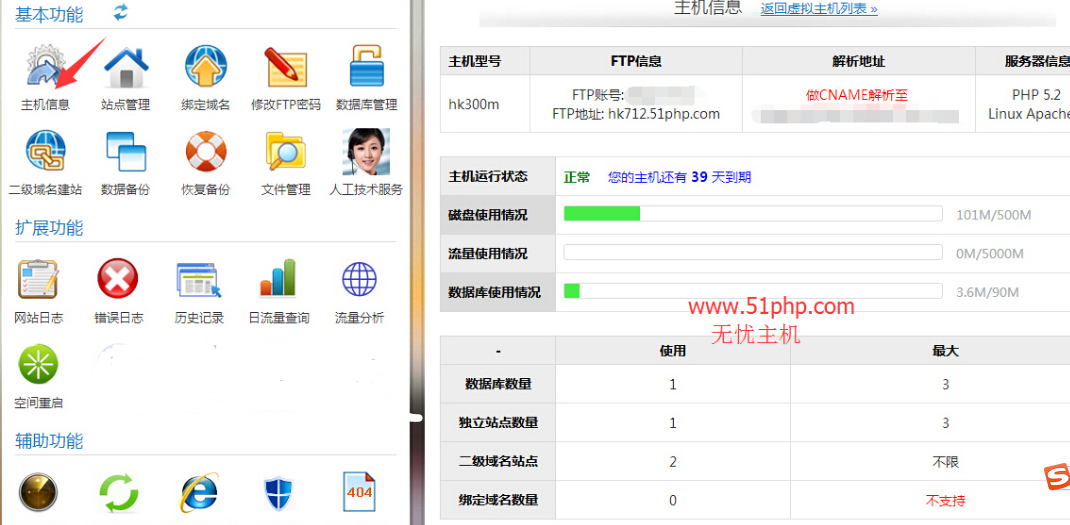
Task: Click the 流量使用情况 empty usage bar
Action: 753,253
